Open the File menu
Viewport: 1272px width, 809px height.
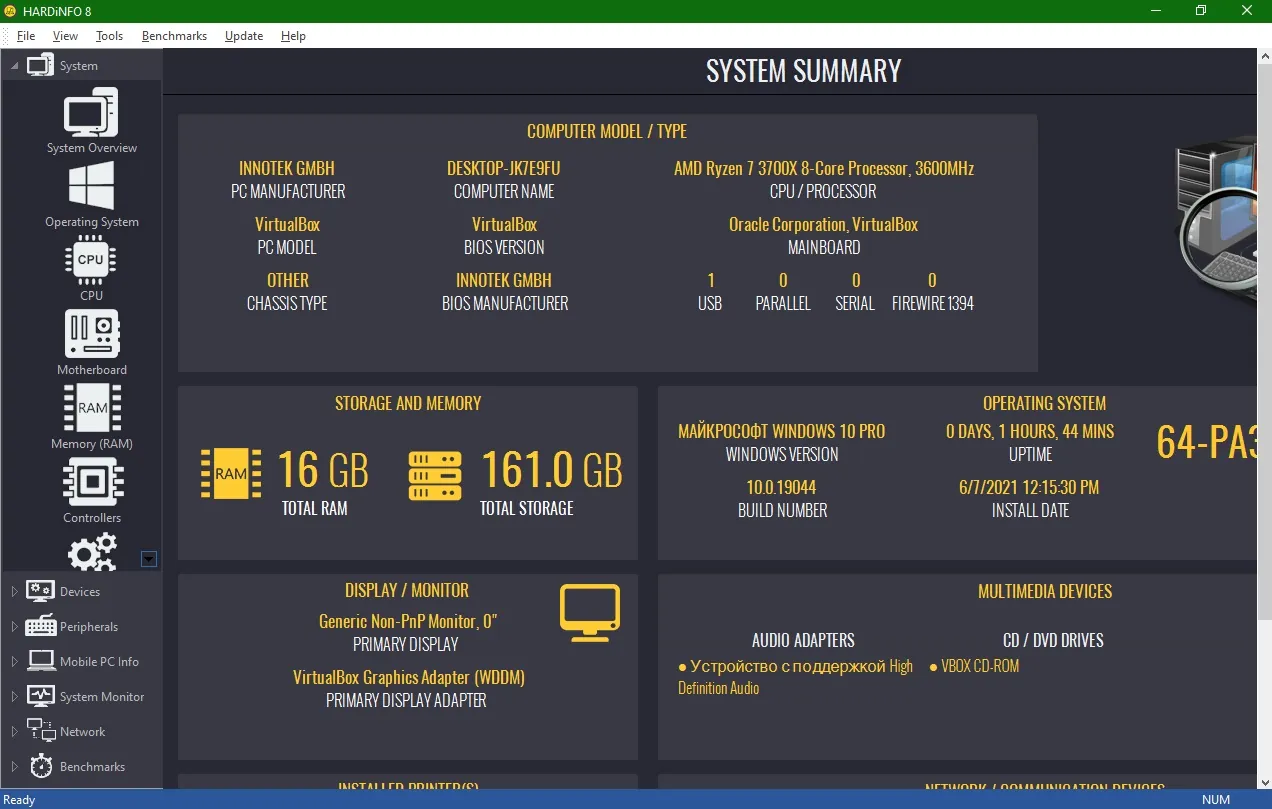pyautogui.click(x=26, y=36)
